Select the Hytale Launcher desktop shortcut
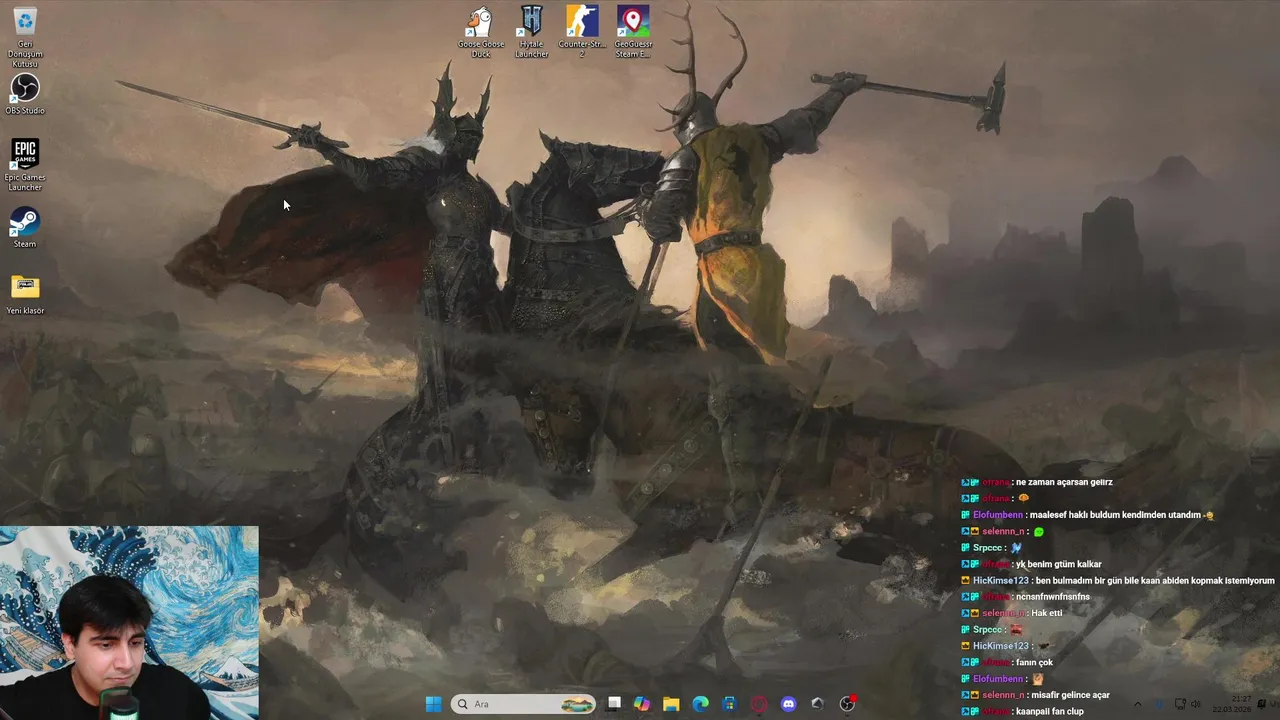This screenshot has height=720, width=1280. (531, 32)
